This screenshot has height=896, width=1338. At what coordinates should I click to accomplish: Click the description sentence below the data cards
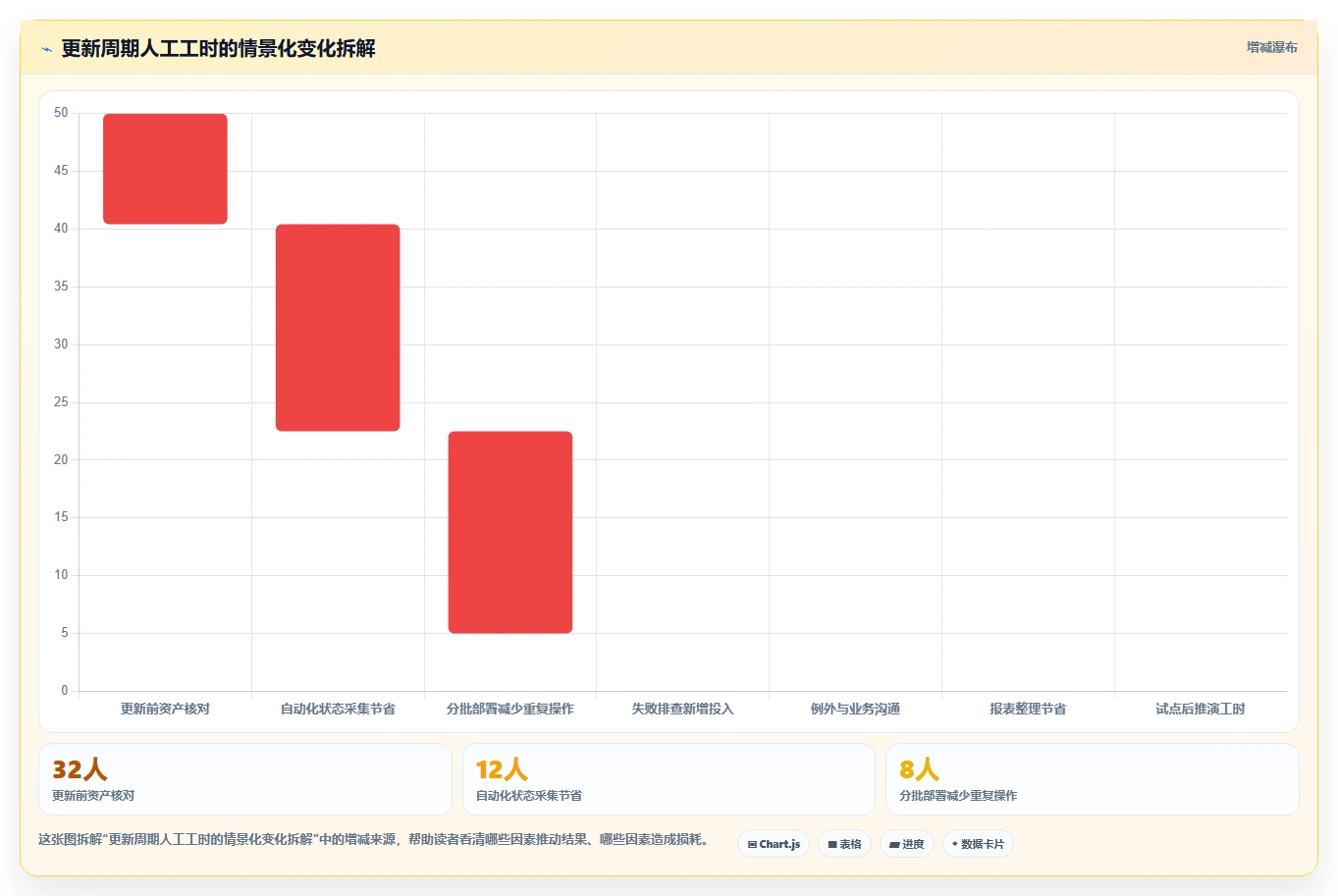pyautogui.click(x=374, y=840)
